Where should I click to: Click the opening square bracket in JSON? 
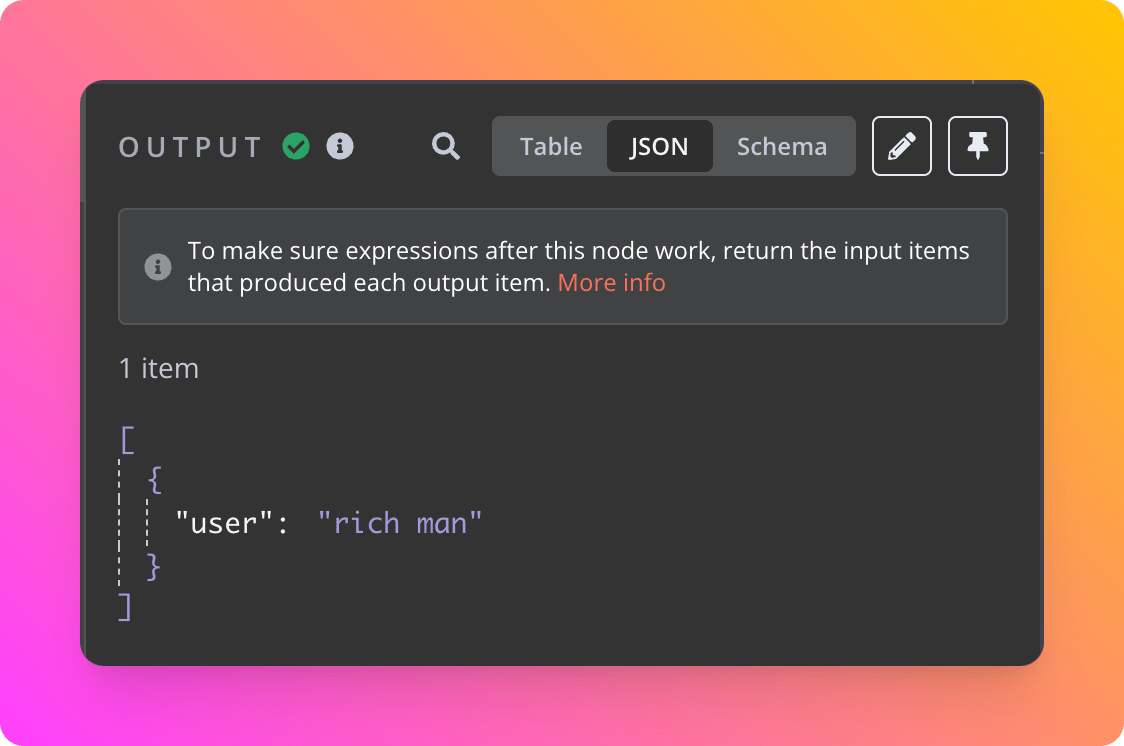pos(128,440)
